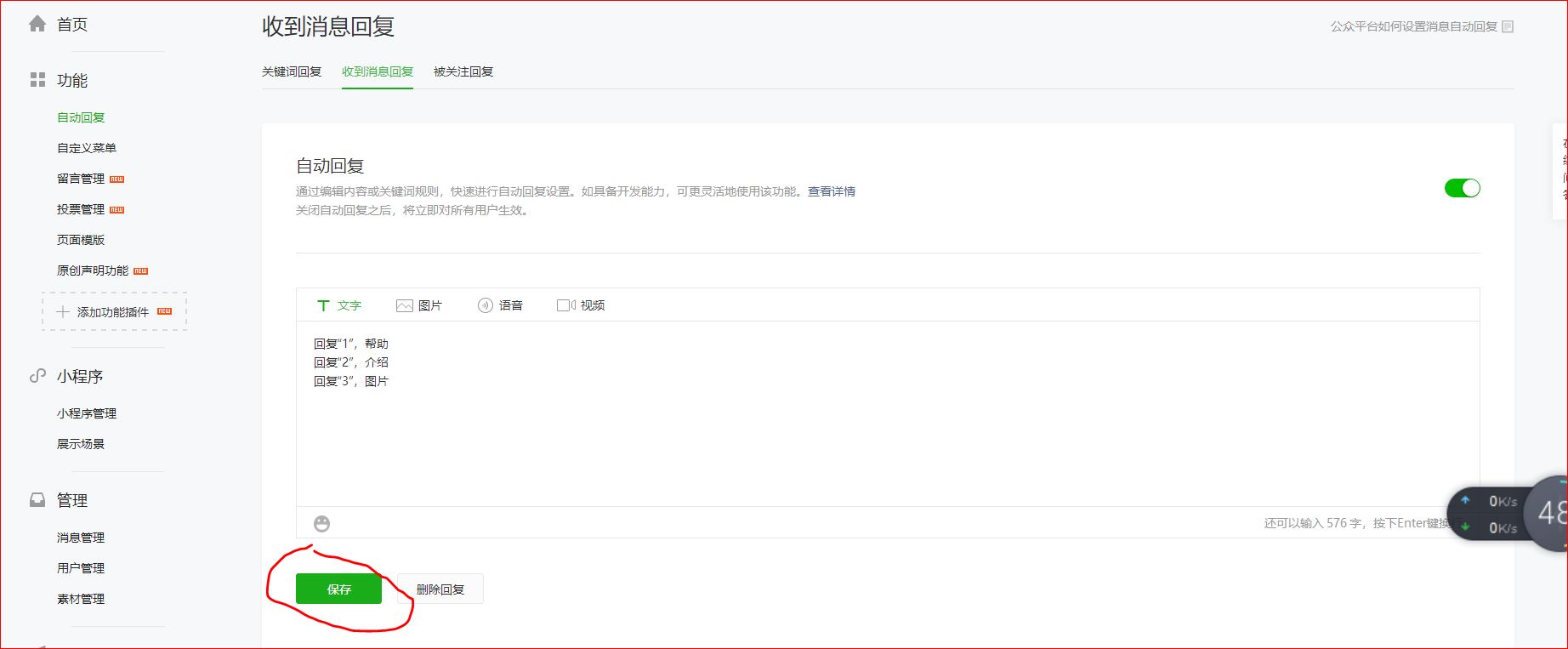Open 自定义菜单 in the sidebar
The height and width of the screenshot is (649, 1568).
coord(87,148)
